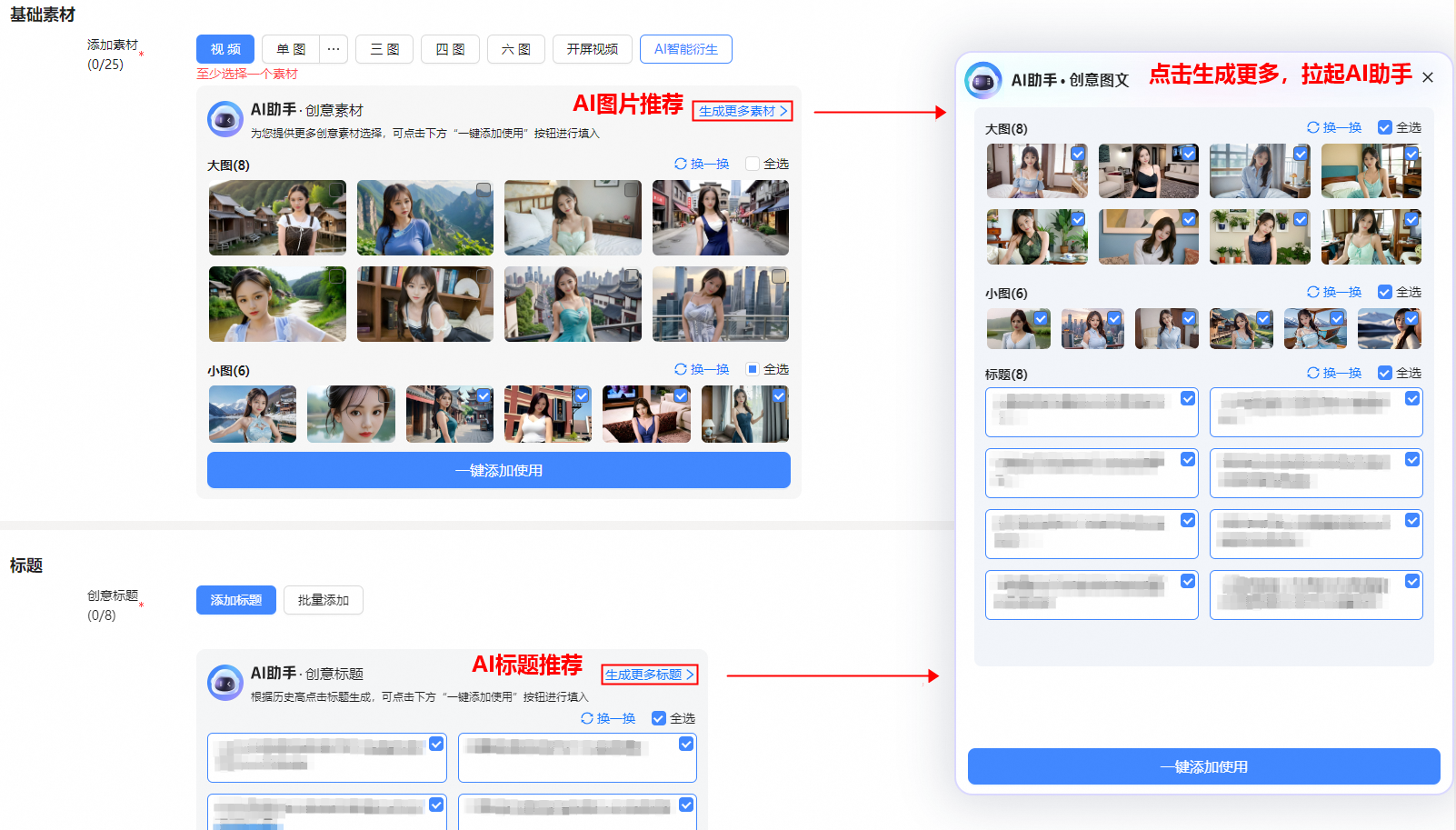1456x830 pixels.
Task: Click the robot avatar in the side panel header
Action: 982,81
